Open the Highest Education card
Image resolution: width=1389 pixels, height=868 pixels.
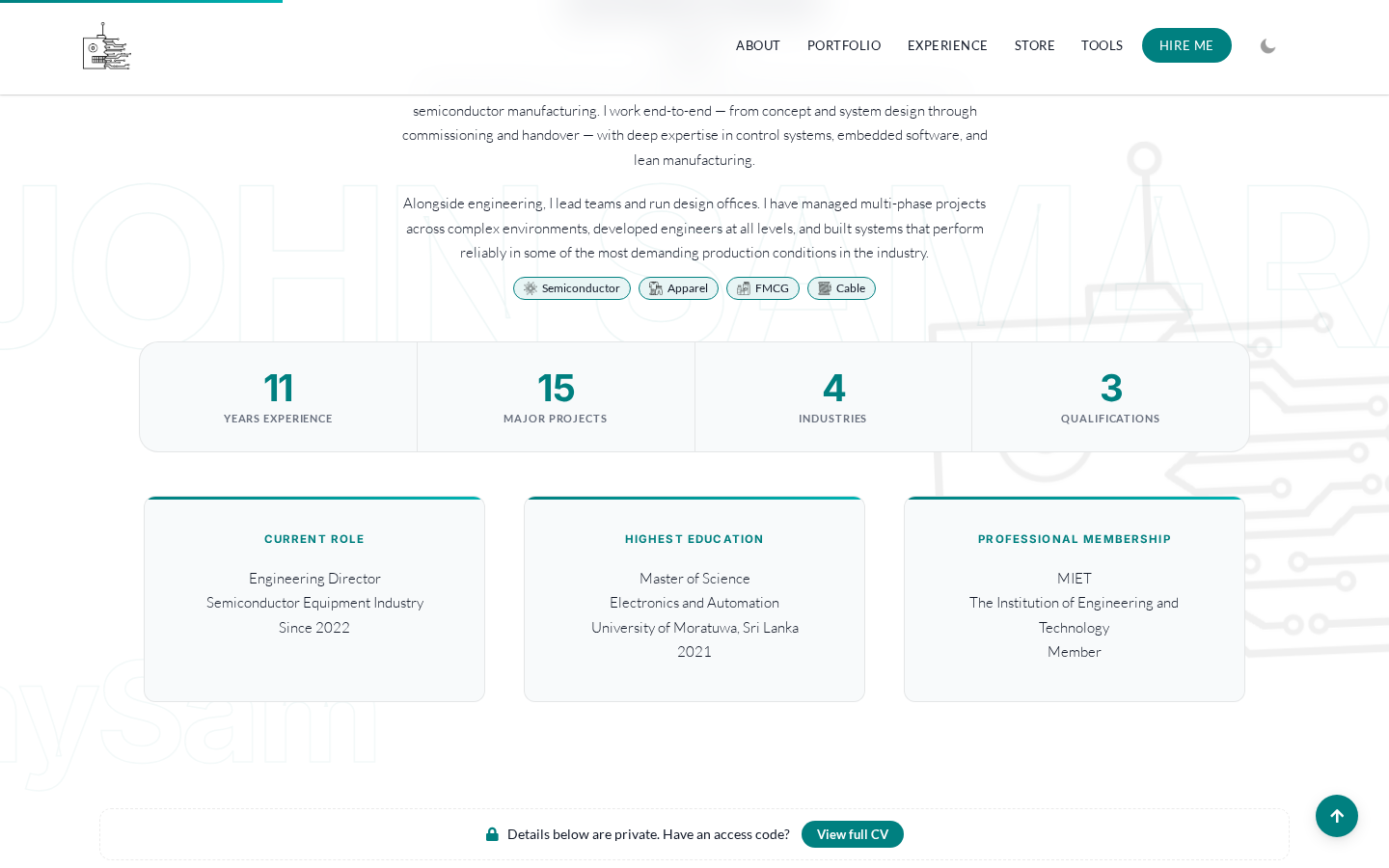coord(694,599)
